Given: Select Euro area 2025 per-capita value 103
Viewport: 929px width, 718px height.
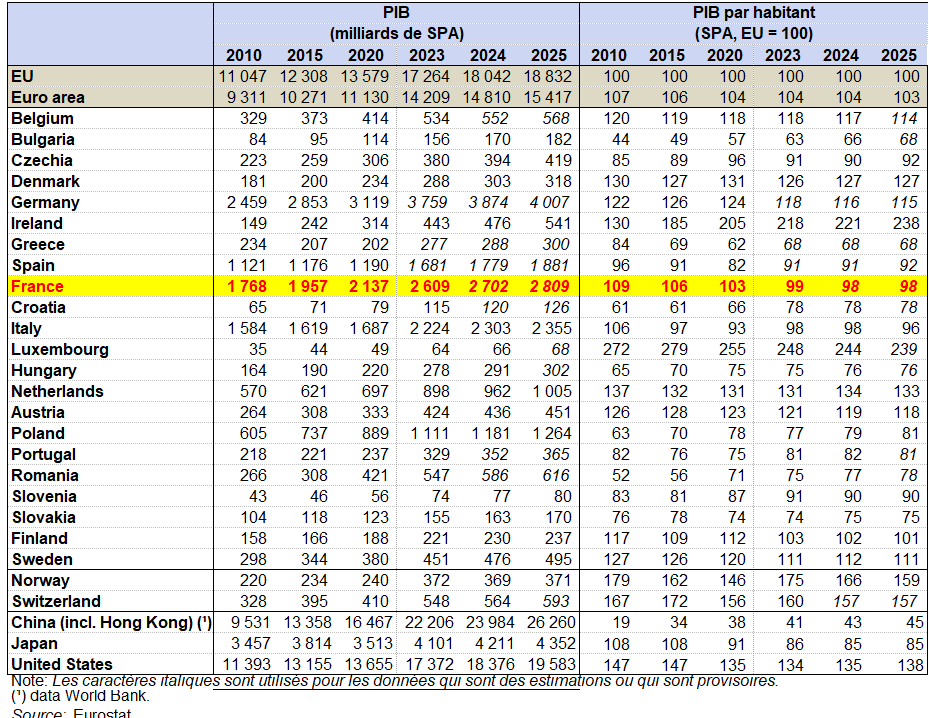Looking at the screenshot, I should click(906, 97).
